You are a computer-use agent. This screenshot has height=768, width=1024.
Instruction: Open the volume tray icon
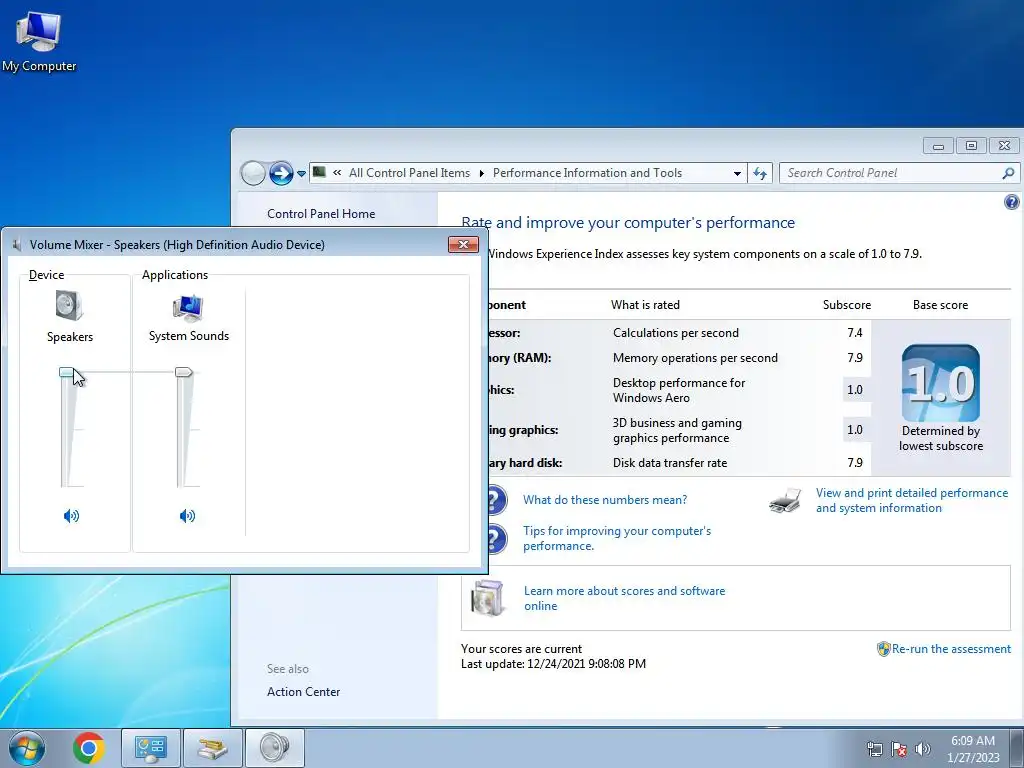pyautogui.click(x=922, y=749)
